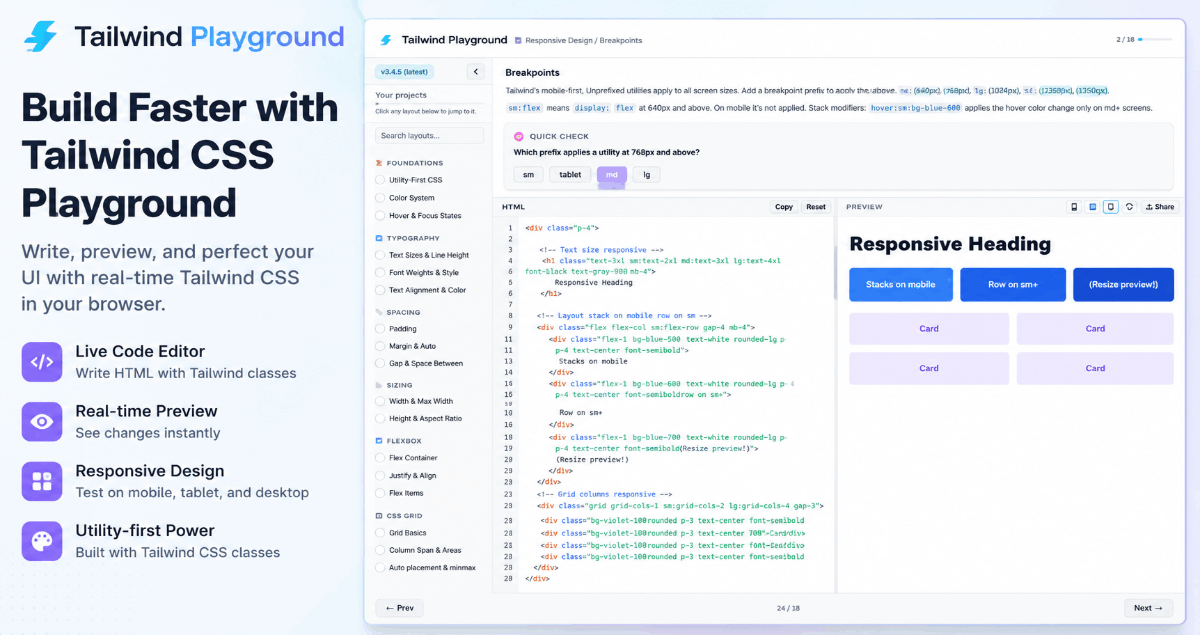Open the Grid Basics lesson

pos(407,533)
